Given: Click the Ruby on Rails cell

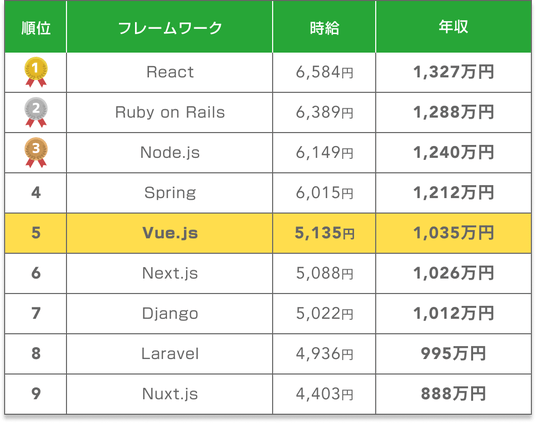Looking at the screenshot, I should [170, 112].
